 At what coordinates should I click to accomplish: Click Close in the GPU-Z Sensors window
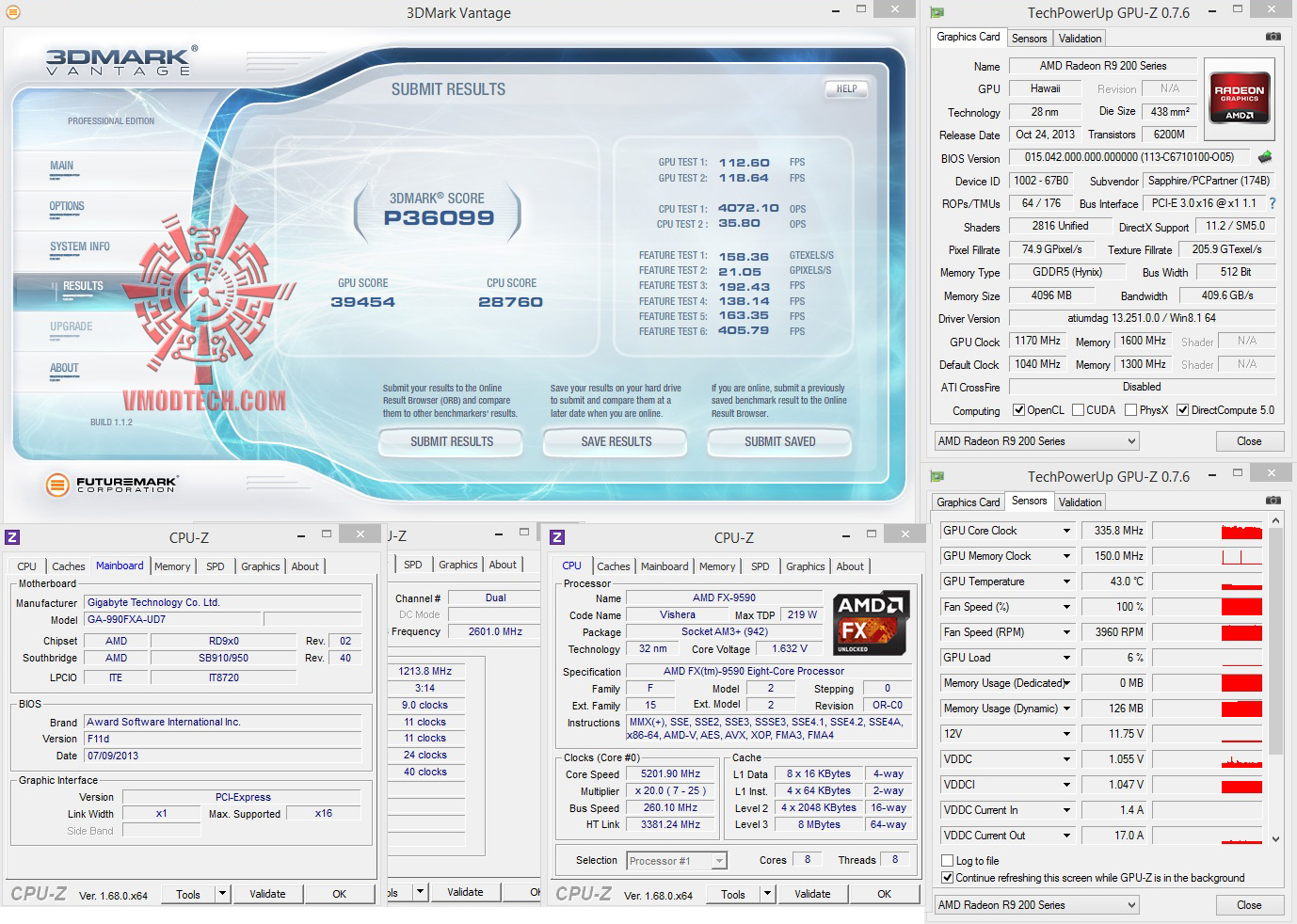[x=1249, y=904]
